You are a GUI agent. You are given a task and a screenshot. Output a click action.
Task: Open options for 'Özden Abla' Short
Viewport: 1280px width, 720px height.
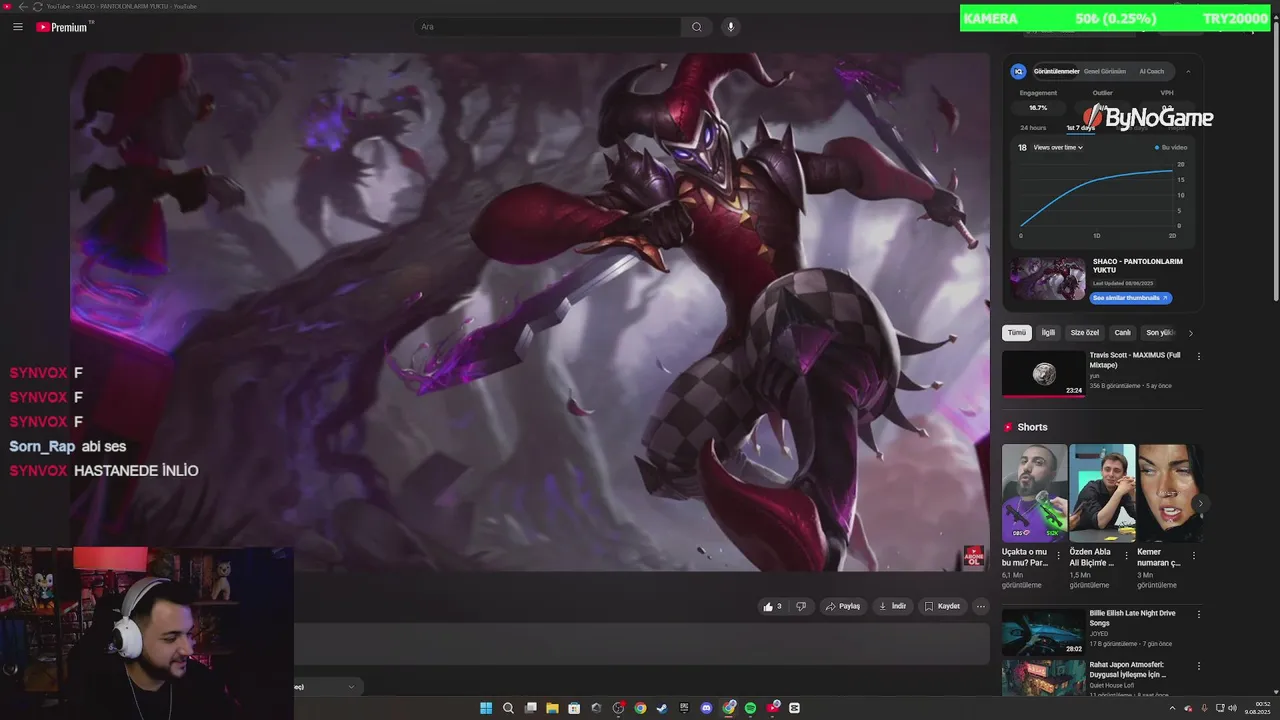tap(1126, 555)
